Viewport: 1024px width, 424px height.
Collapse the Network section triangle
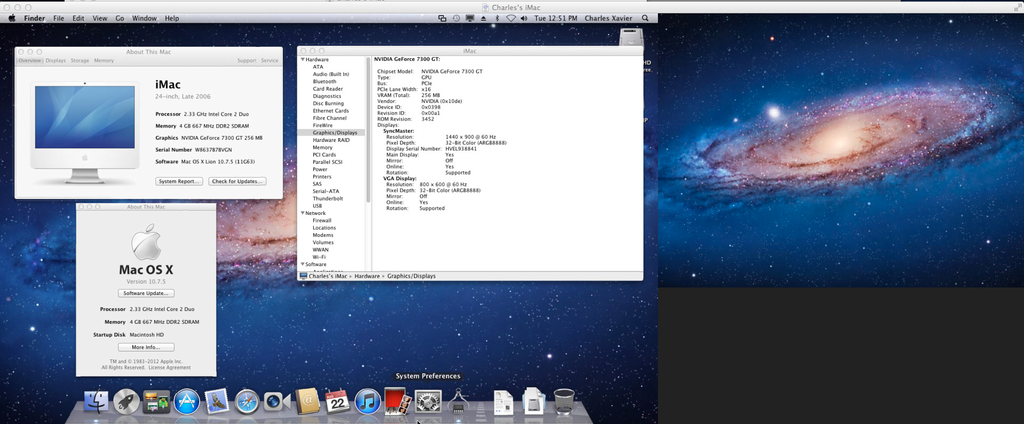(302, 213)
